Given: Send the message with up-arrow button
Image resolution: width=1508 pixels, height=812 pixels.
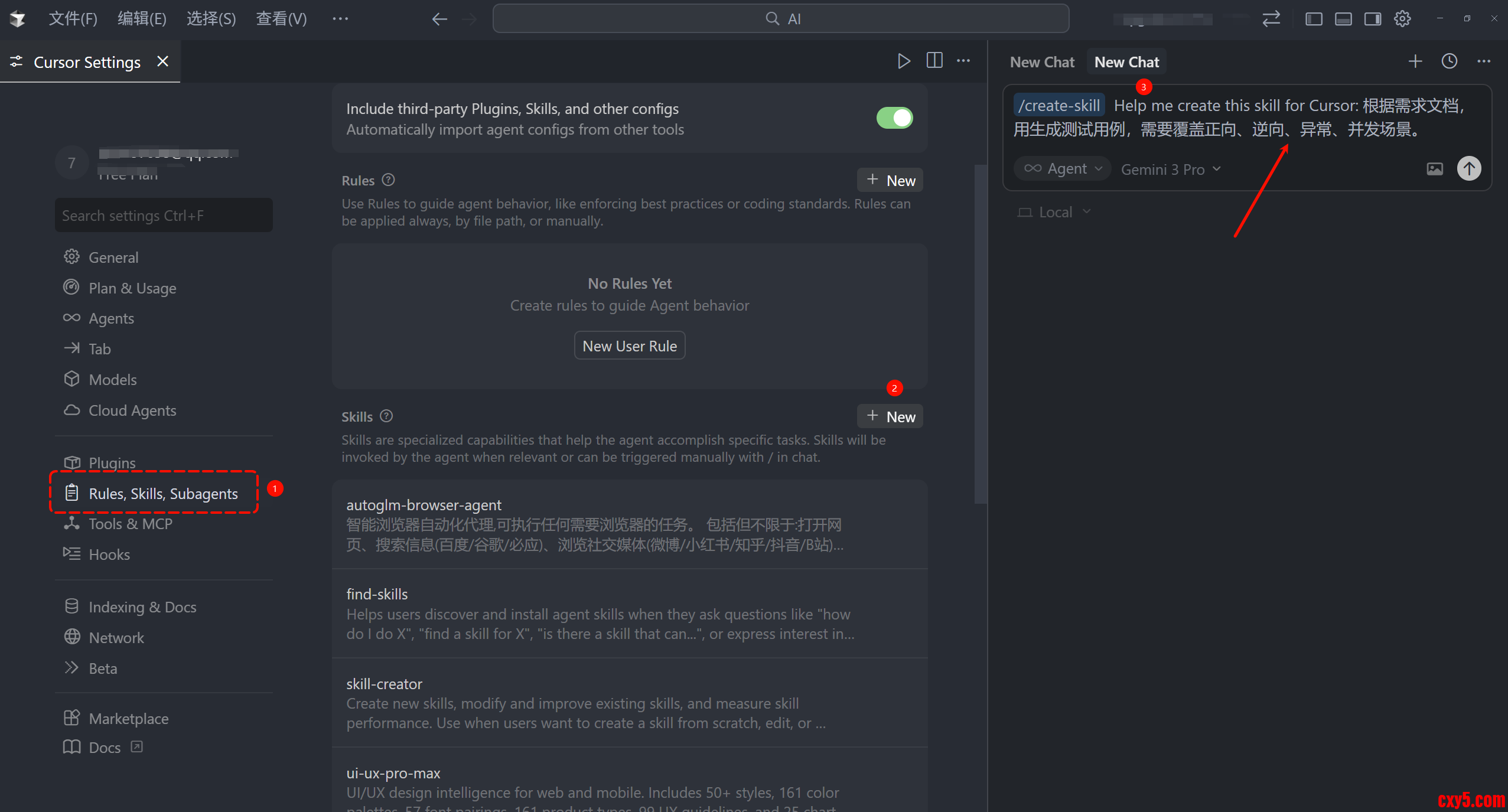Looking at the screenshot, I should pos(1468,169).
